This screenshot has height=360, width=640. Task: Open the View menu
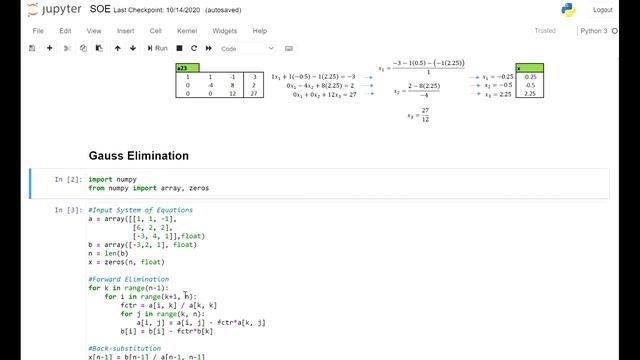pyautogui.click(x=94, y=31)
